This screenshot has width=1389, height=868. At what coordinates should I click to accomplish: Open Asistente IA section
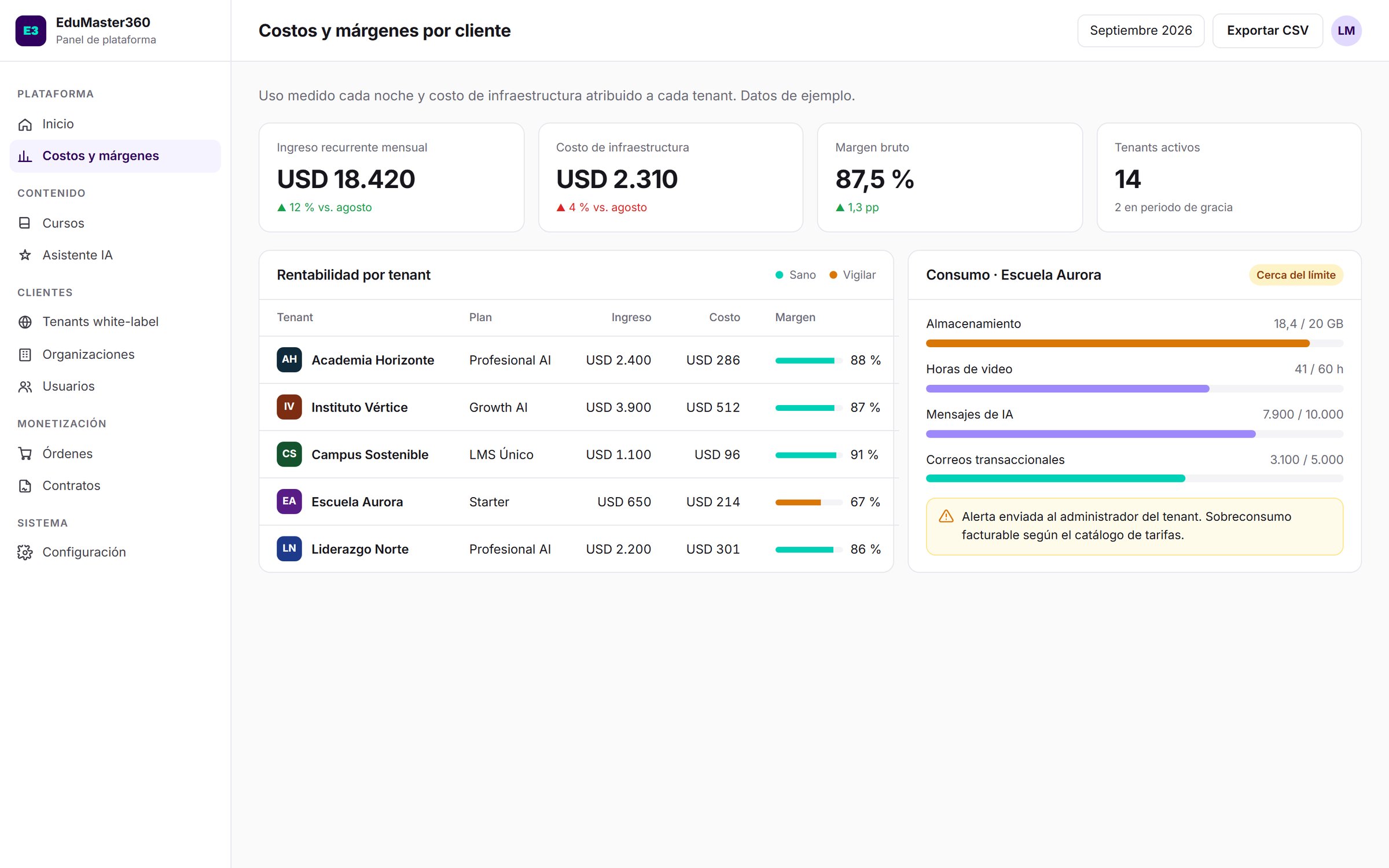[x=115, y=255]
